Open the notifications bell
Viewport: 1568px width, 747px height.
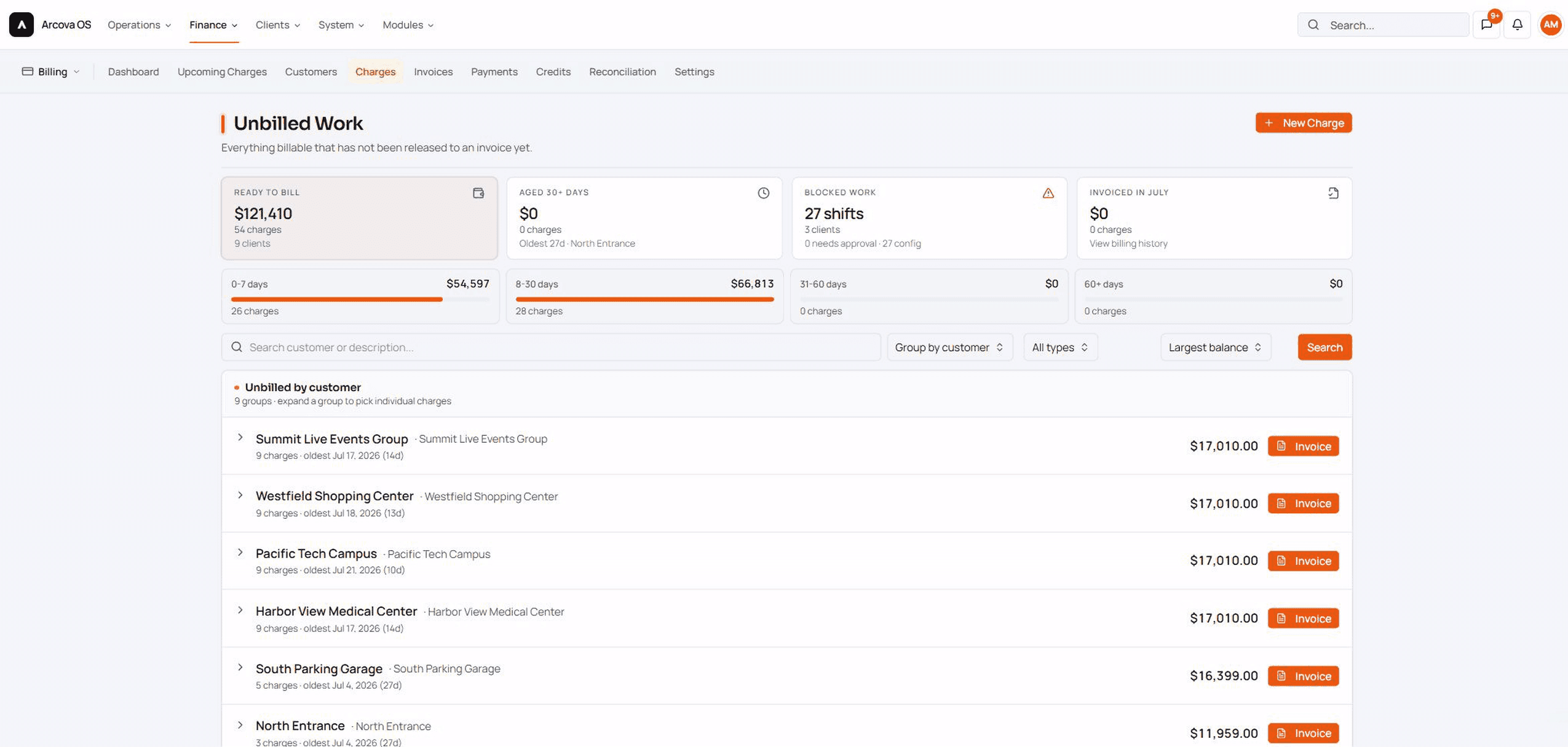pos(1517,25)
